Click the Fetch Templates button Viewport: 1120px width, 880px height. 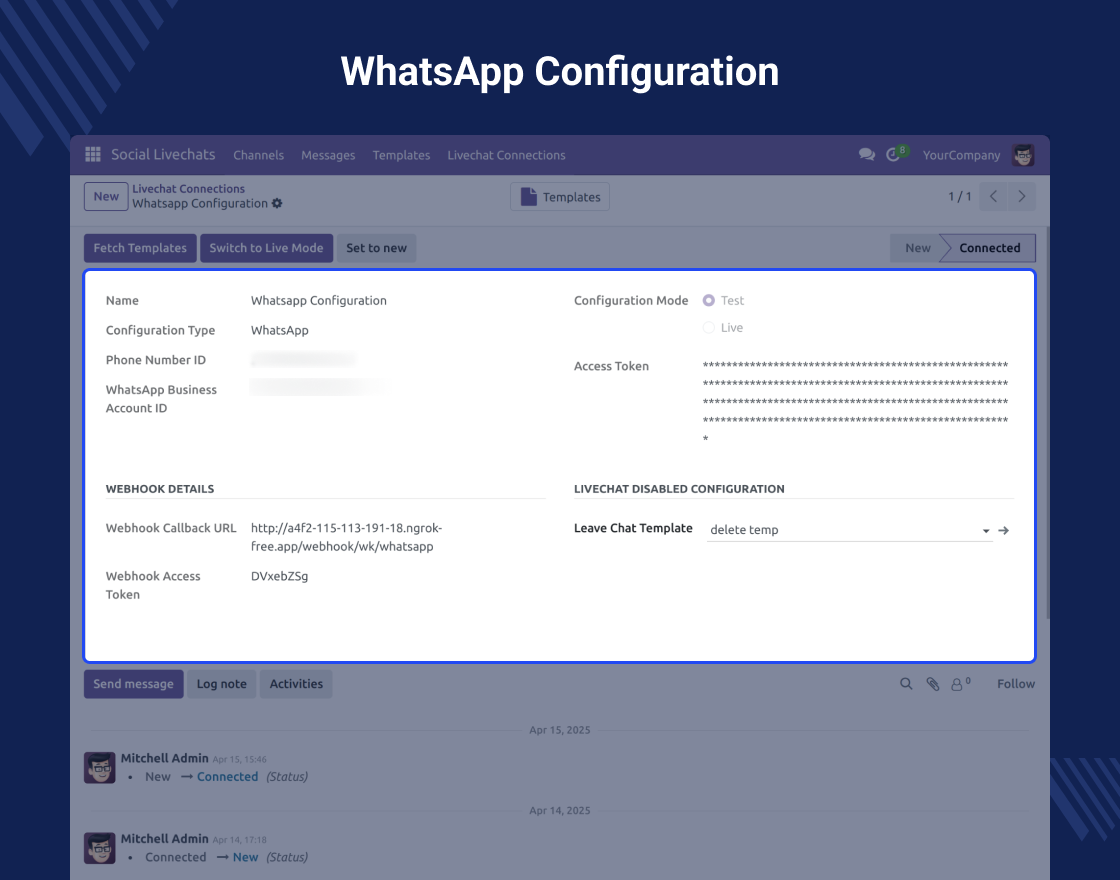coord(140,248)
